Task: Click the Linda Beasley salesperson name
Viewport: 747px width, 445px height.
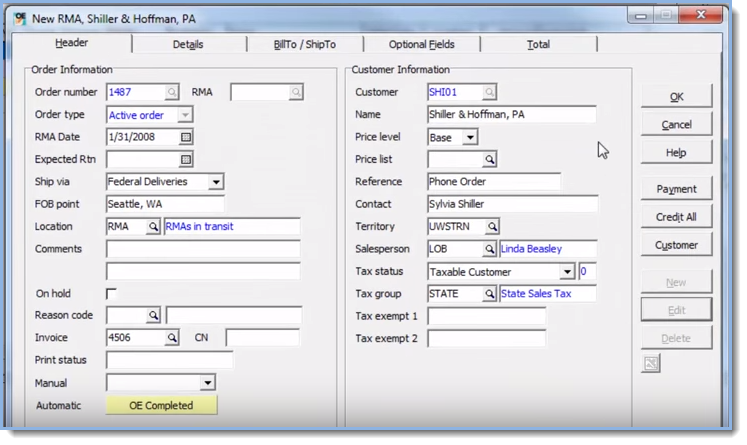Action: tap(531, 249)
